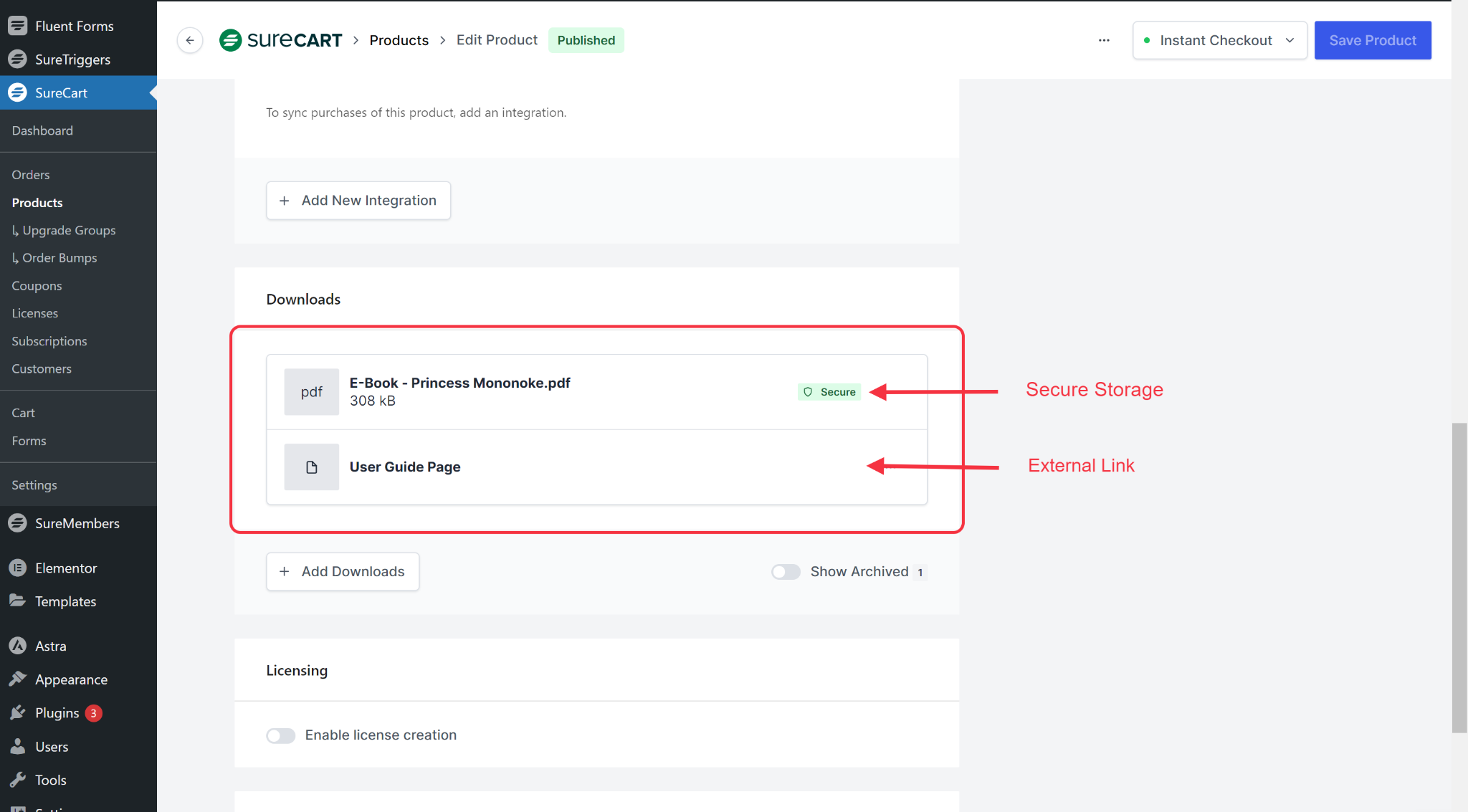Click the Secure shield badge
This screenshot has height=812, width=1468.
coord(829,392)
